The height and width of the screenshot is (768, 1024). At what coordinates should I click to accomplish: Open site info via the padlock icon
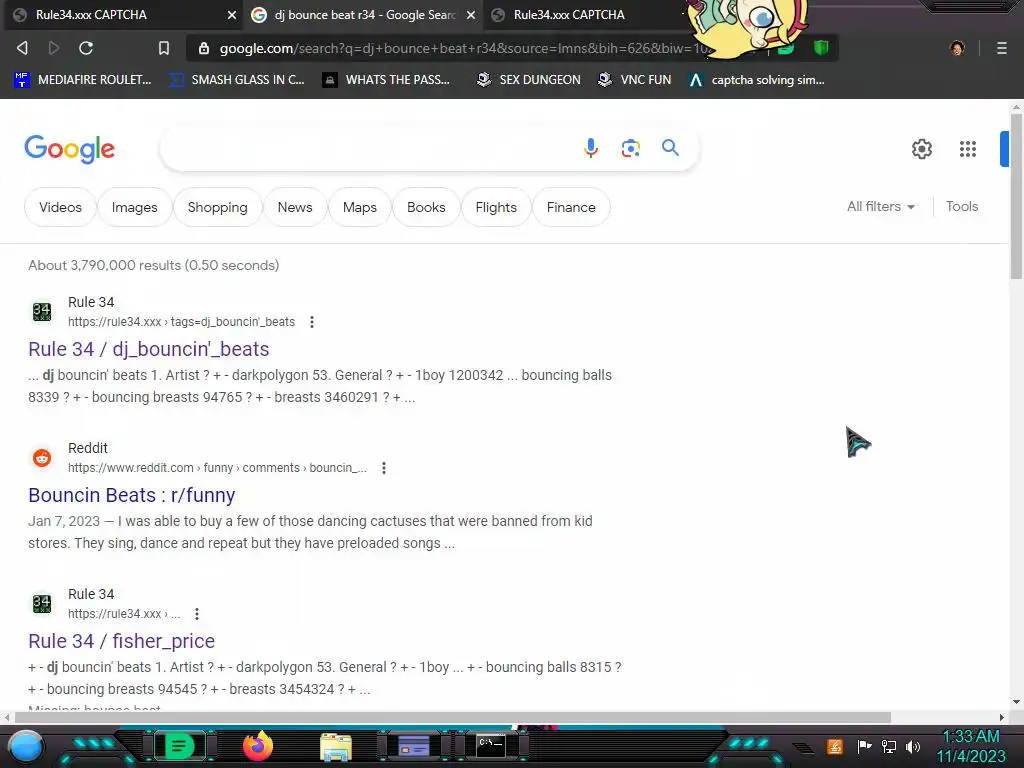(204, 48)
